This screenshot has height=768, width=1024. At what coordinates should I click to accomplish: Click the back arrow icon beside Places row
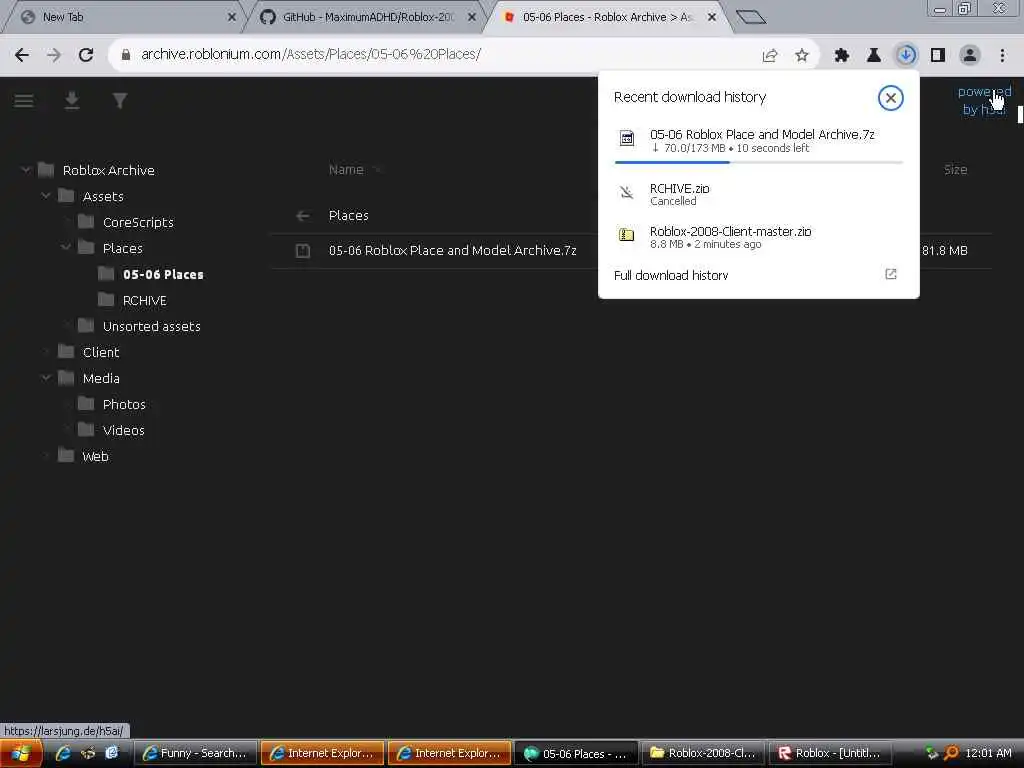303,216
